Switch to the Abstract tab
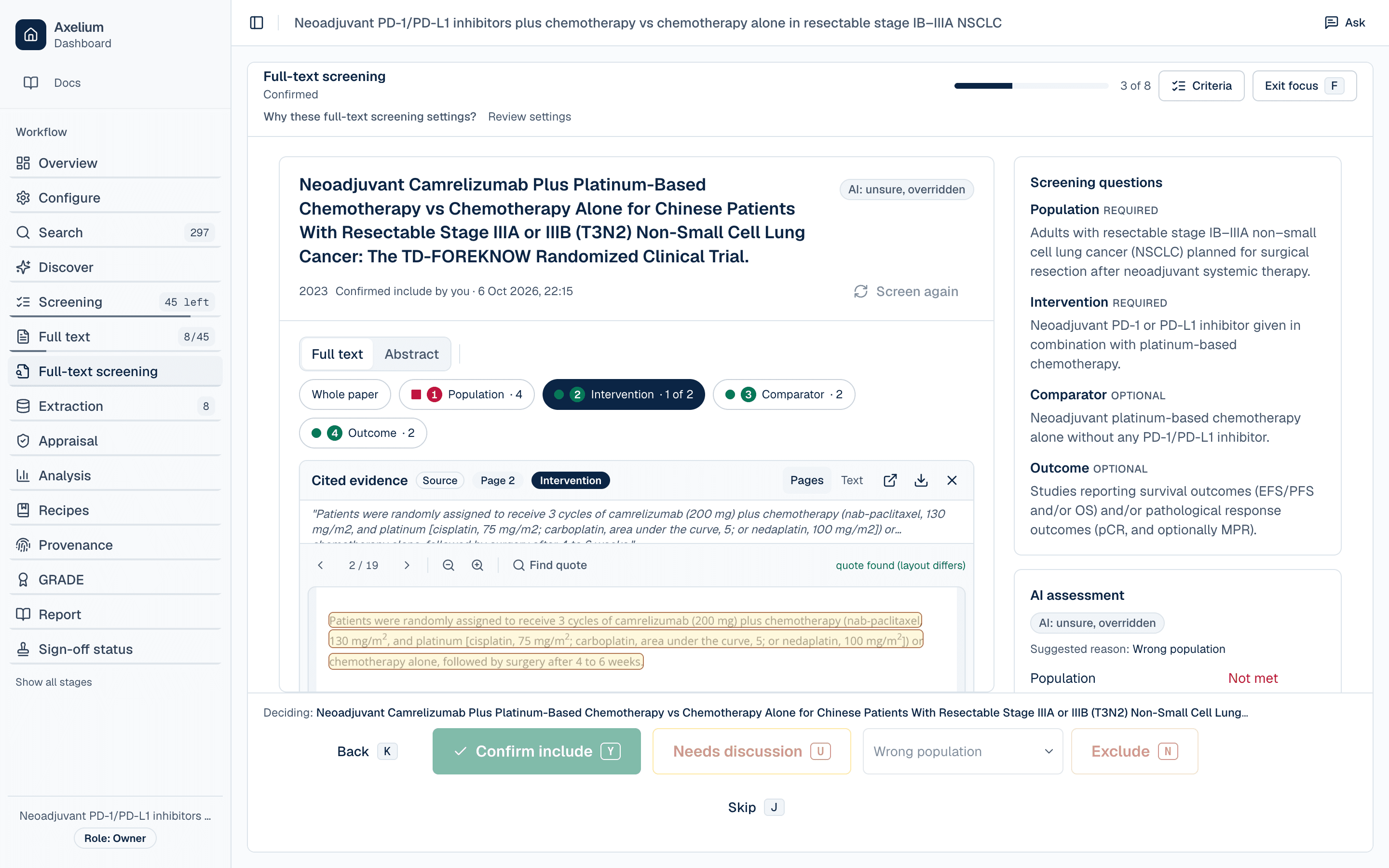This screenshot has height=868, width=1389. pos(411,354)
